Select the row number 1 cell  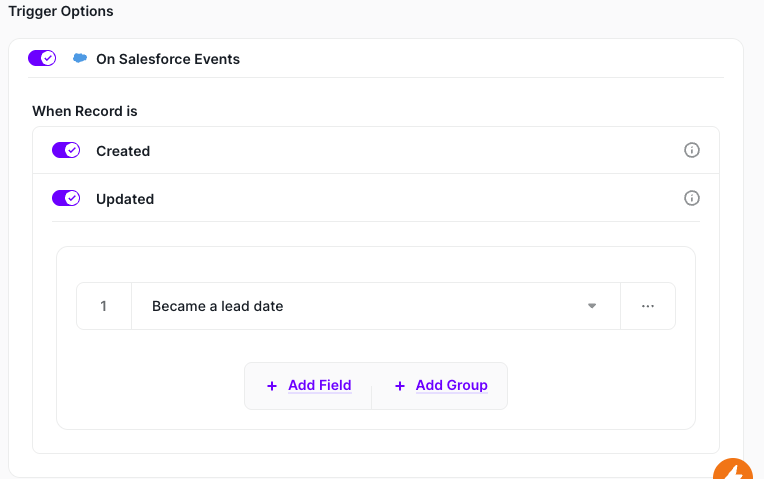104,306
